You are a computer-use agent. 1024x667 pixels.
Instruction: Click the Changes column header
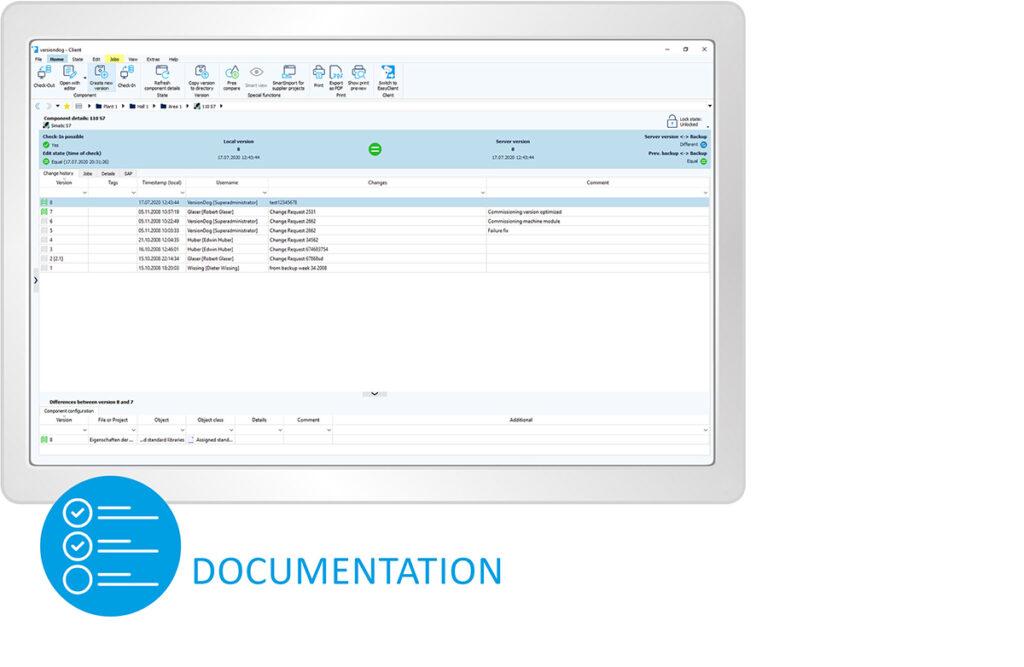click(377, 183)
